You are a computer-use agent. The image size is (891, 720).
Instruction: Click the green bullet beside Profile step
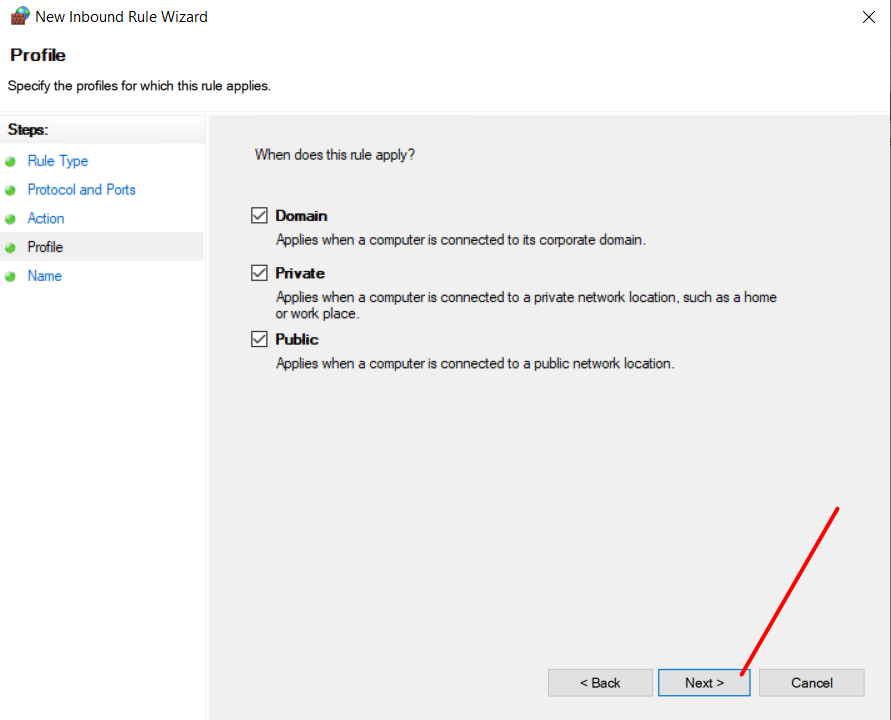point(10,248)
